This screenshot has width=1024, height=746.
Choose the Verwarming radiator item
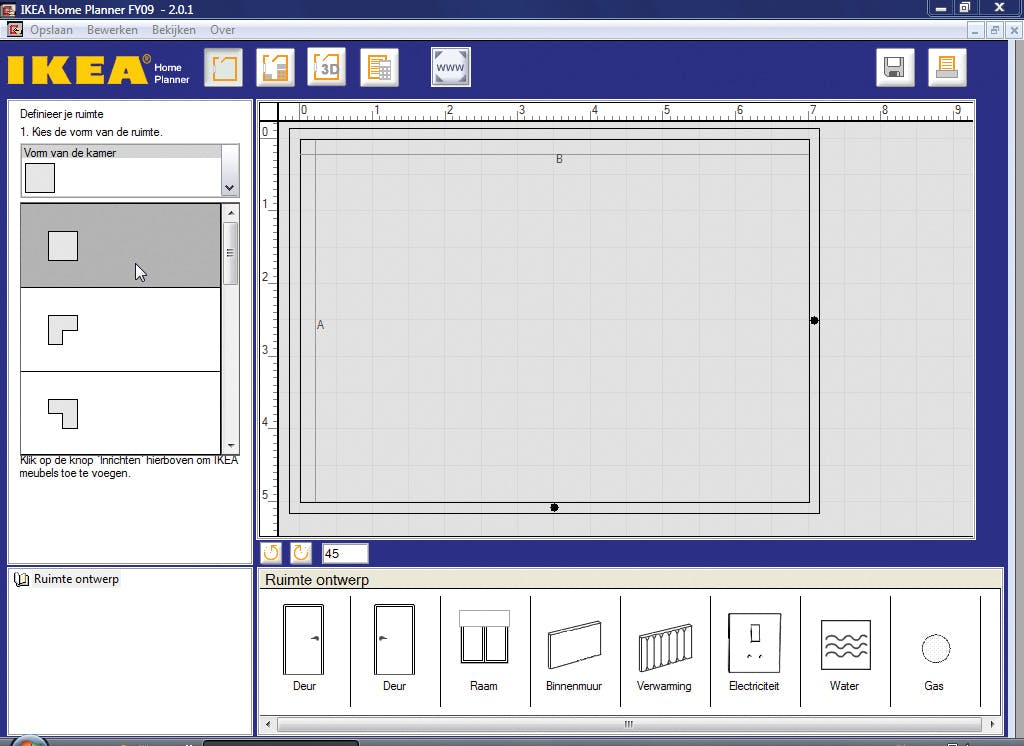(664, 648)
